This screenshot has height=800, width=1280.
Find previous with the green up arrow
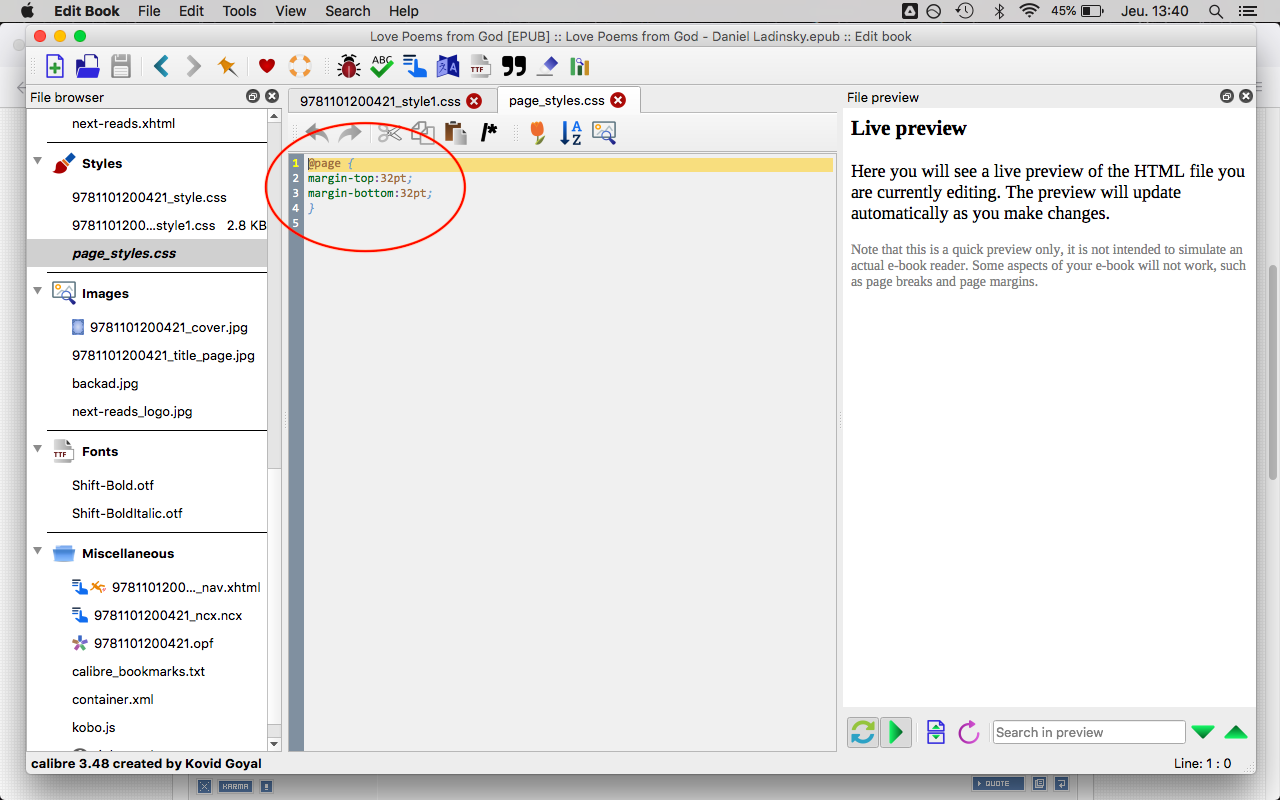click(x=1236, y=732)
